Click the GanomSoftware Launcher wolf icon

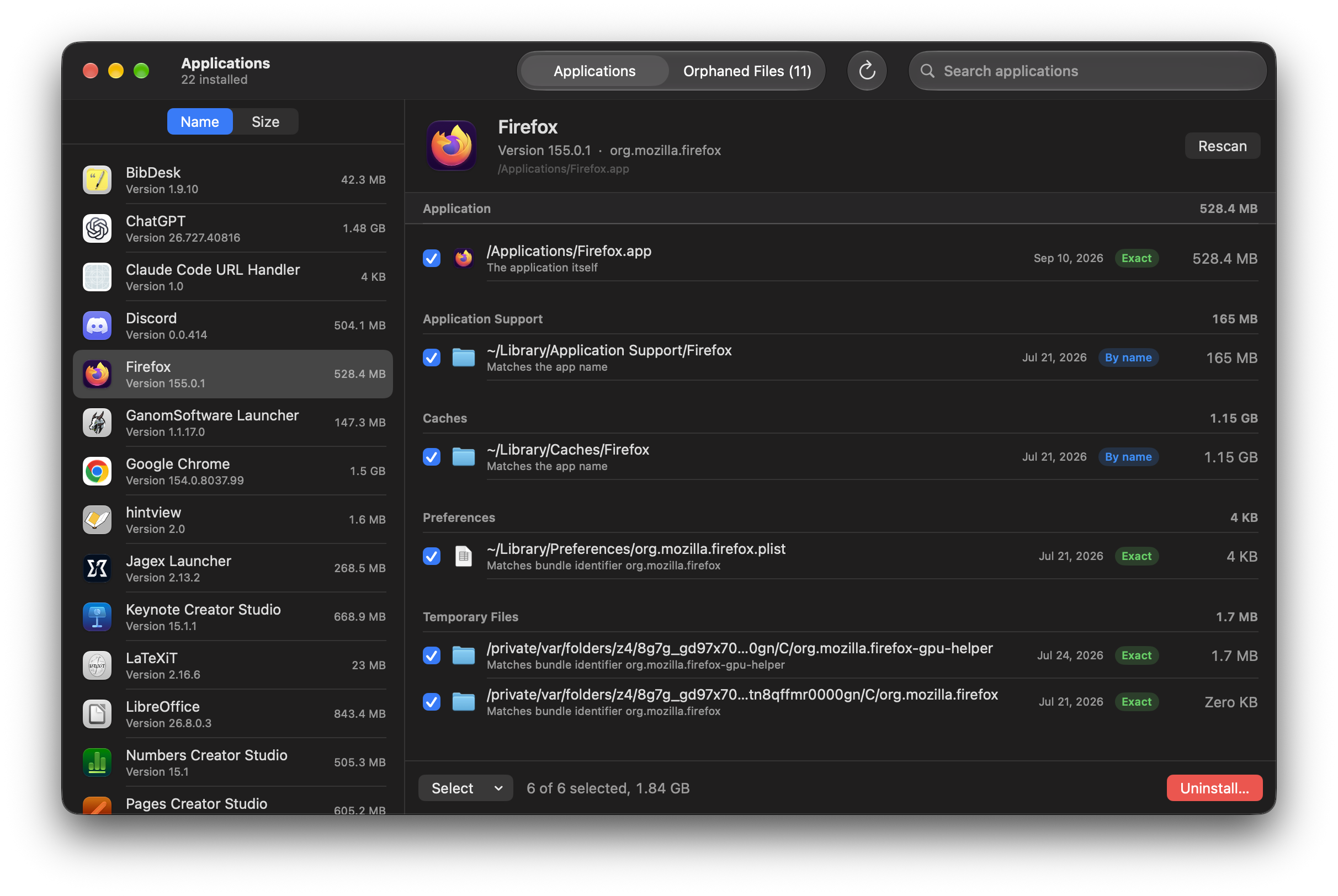(97, 423)
